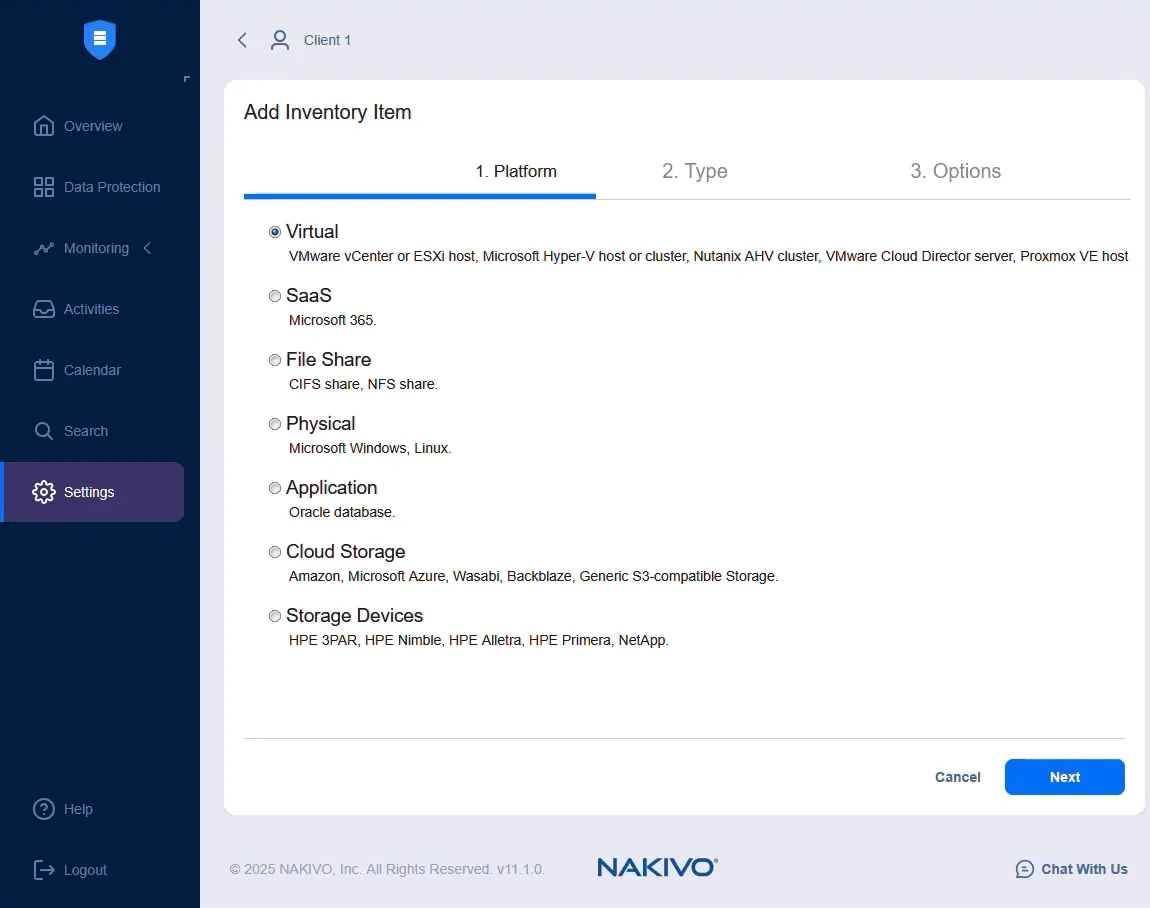Viewport: 1150px width, 908px height.
Task: Switch to the 1. Platform step tab
Action: [516, 171]
